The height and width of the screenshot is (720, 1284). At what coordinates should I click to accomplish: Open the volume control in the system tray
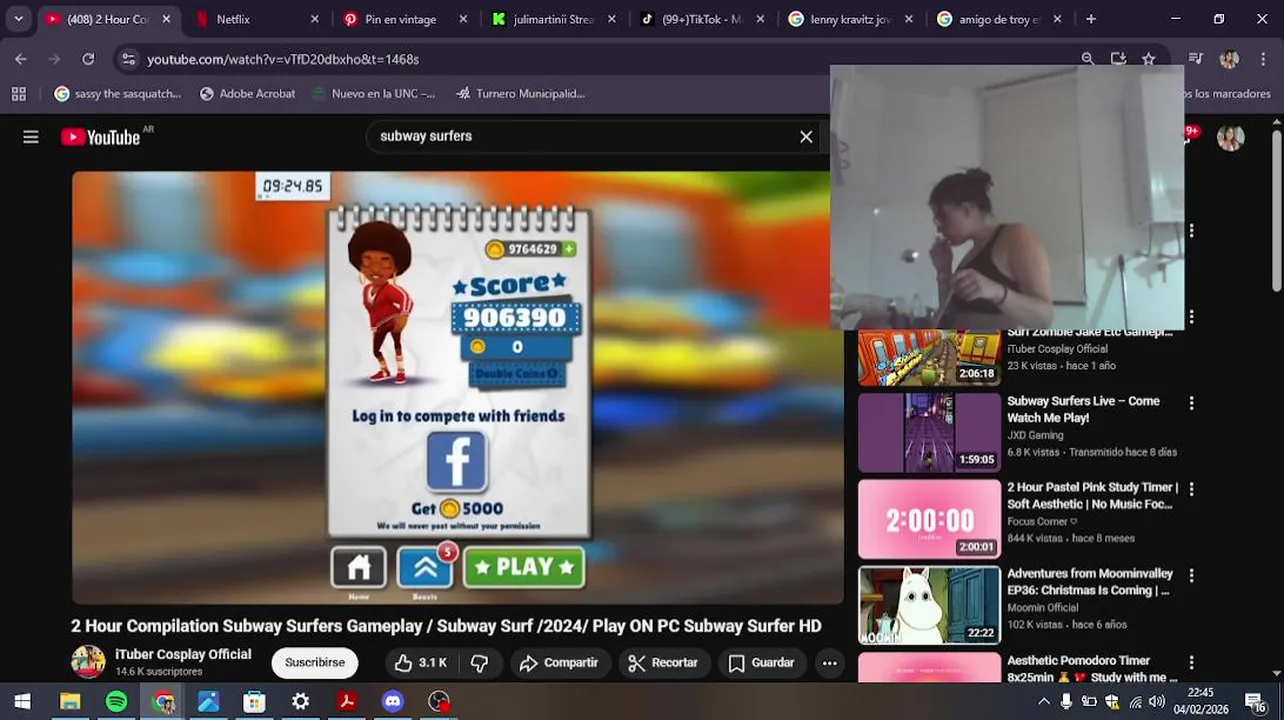coord(1156,702)
